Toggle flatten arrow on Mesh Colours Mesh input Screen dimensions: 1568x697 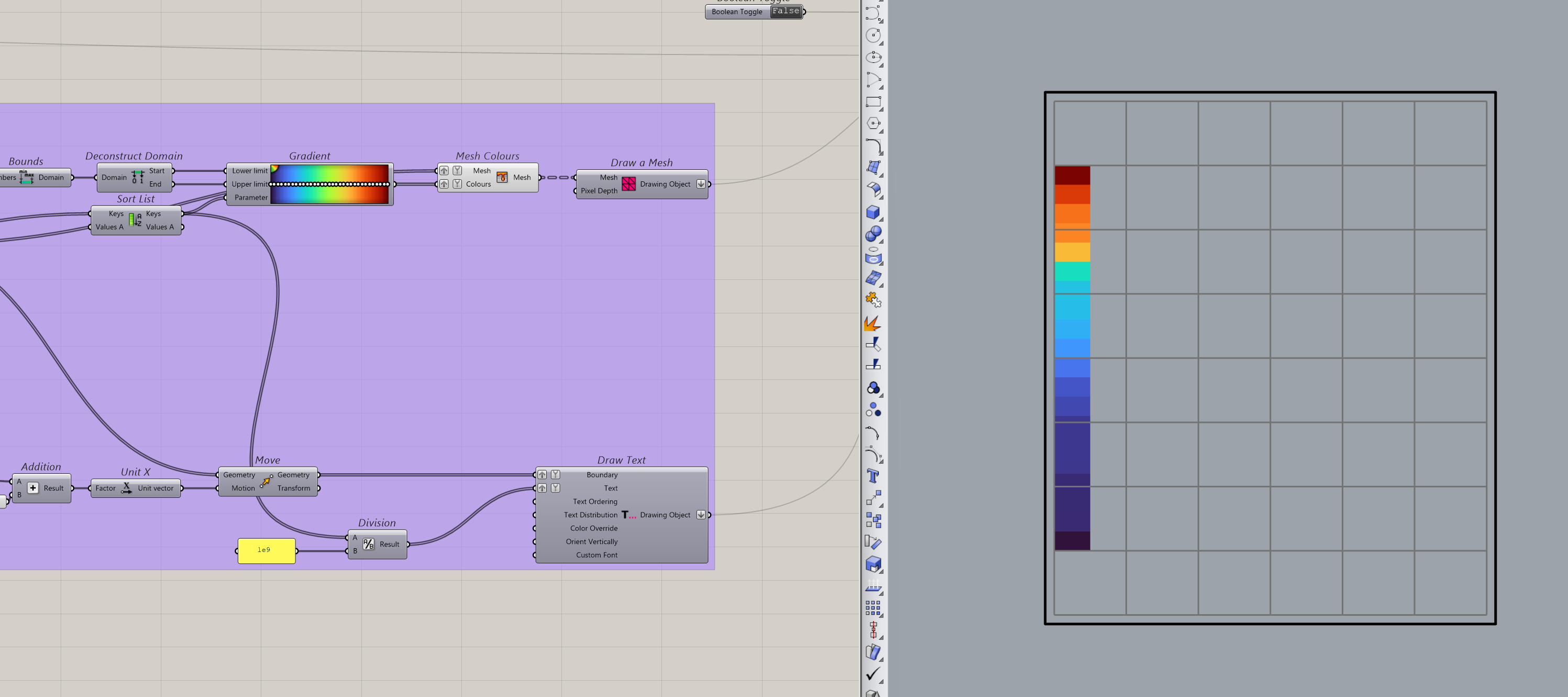[444, 171]
